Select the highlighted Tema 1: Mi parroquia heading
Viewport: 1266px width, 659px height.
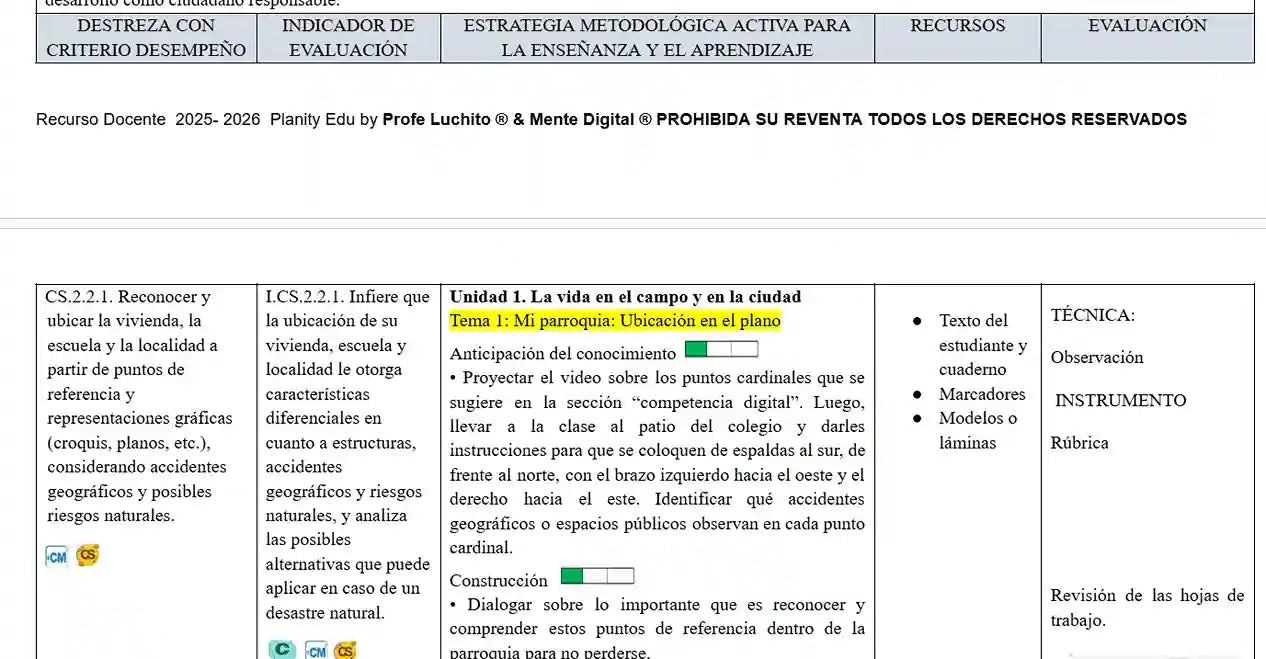point(615,321)
